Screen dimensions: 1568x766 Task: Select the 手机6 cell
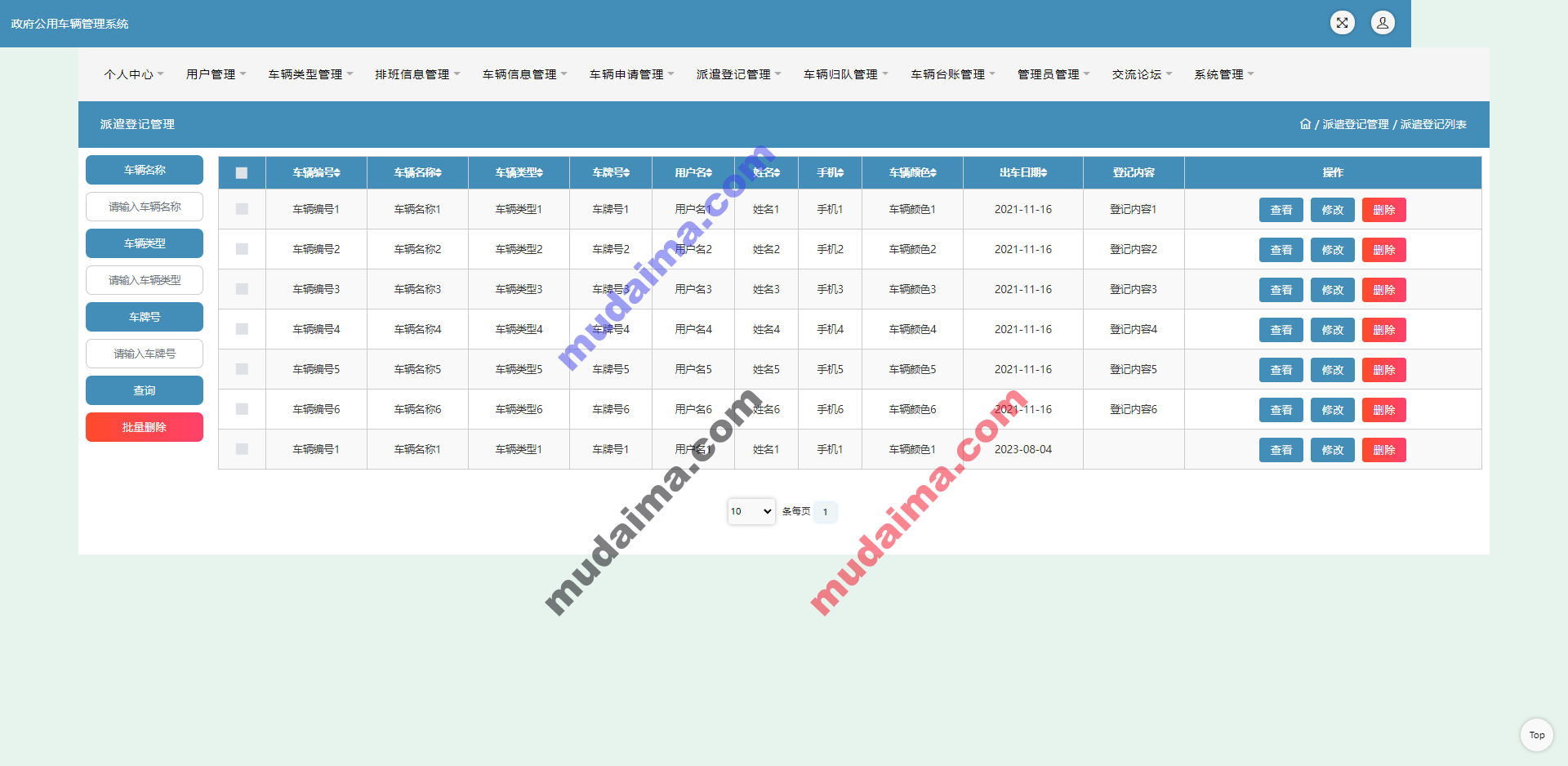click(x=830, y=409)
